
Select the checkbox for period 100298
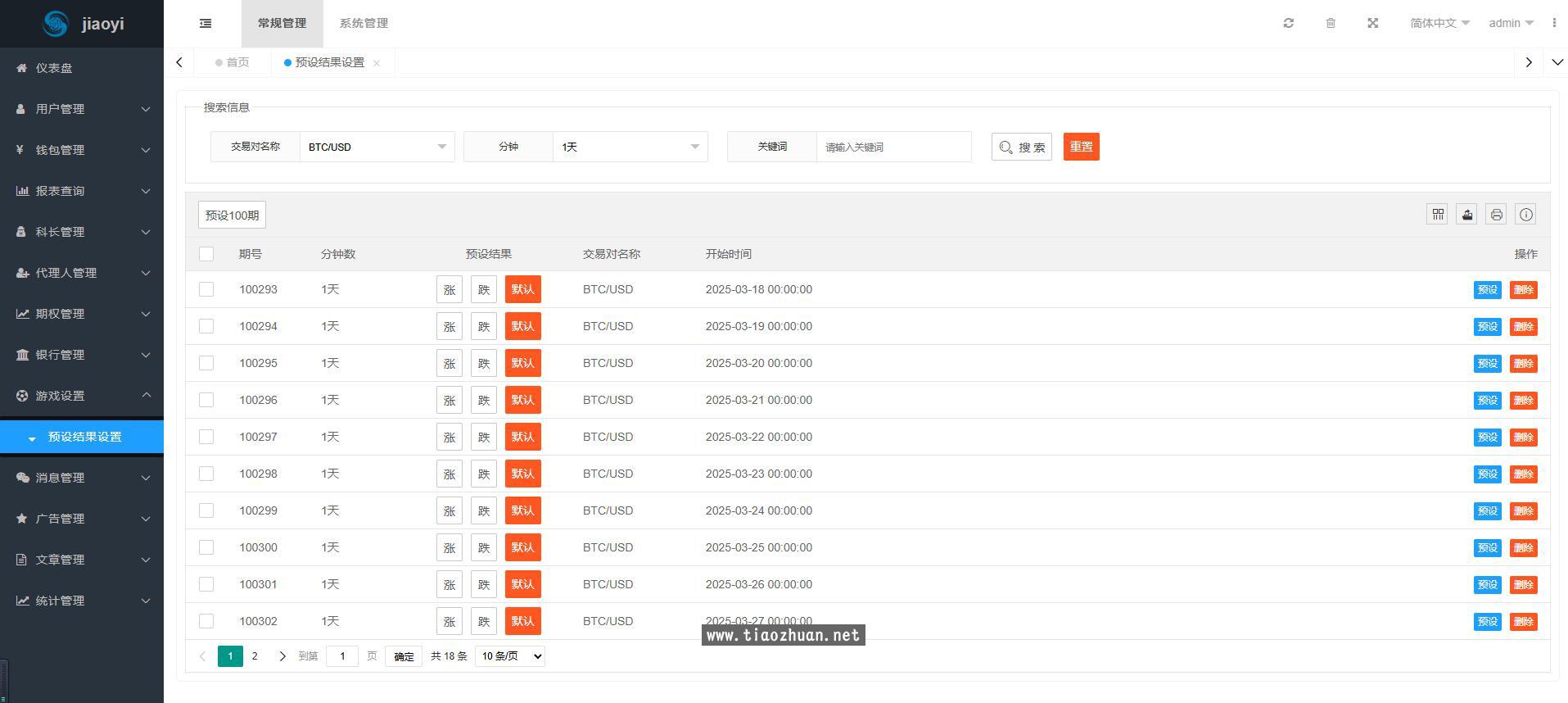(206, 474)
